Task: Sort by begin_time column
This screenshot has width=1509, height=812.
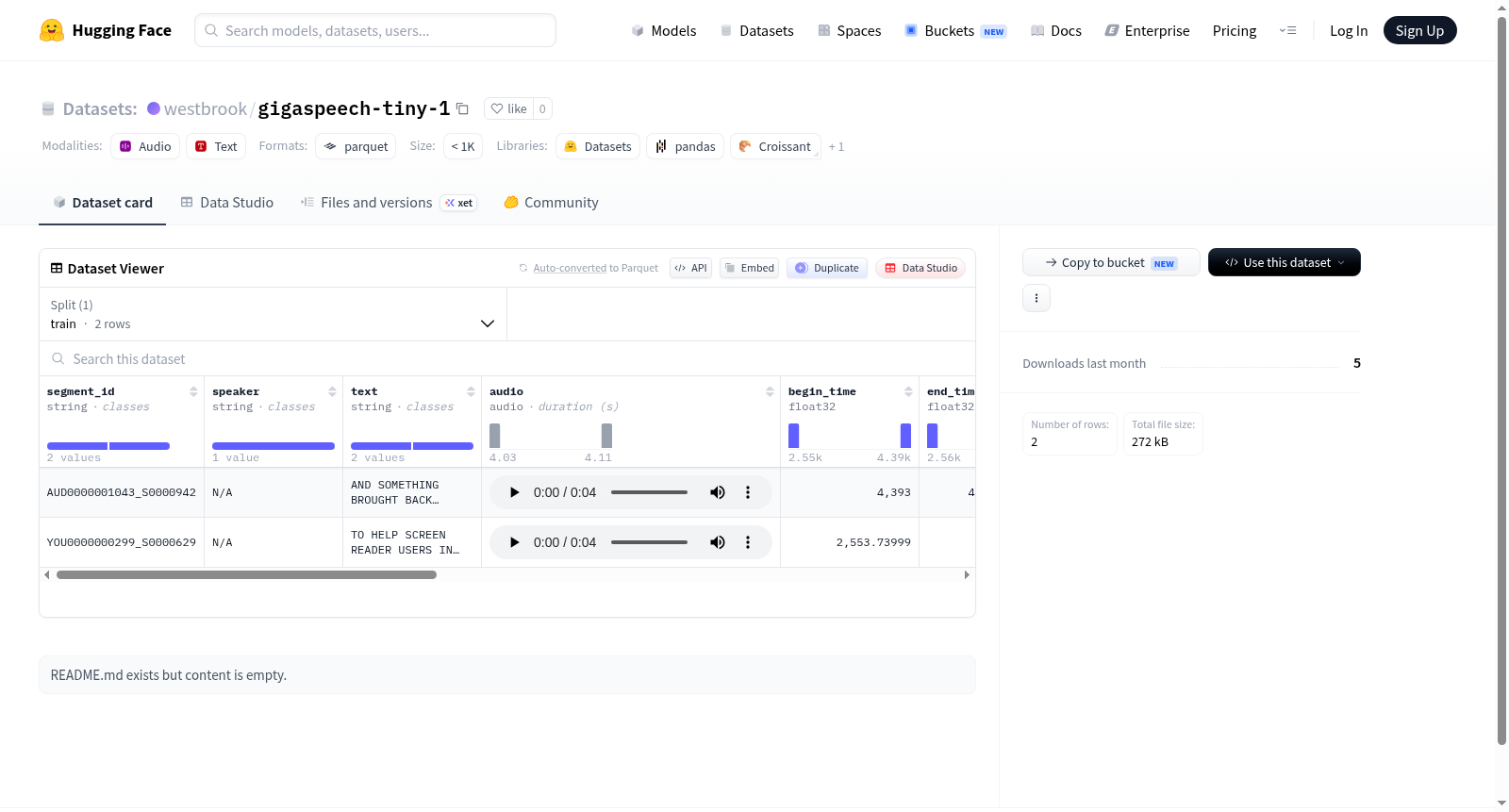Action: [908, 391]
